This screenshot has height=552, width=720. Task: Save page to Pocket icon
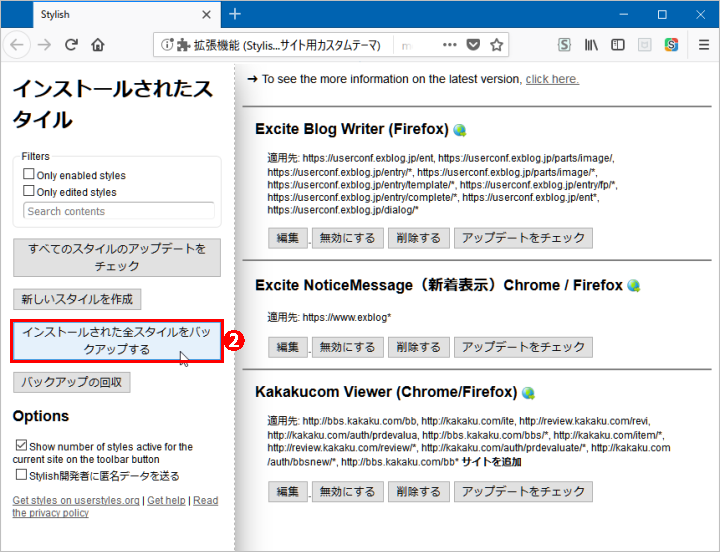coord(473,45)
